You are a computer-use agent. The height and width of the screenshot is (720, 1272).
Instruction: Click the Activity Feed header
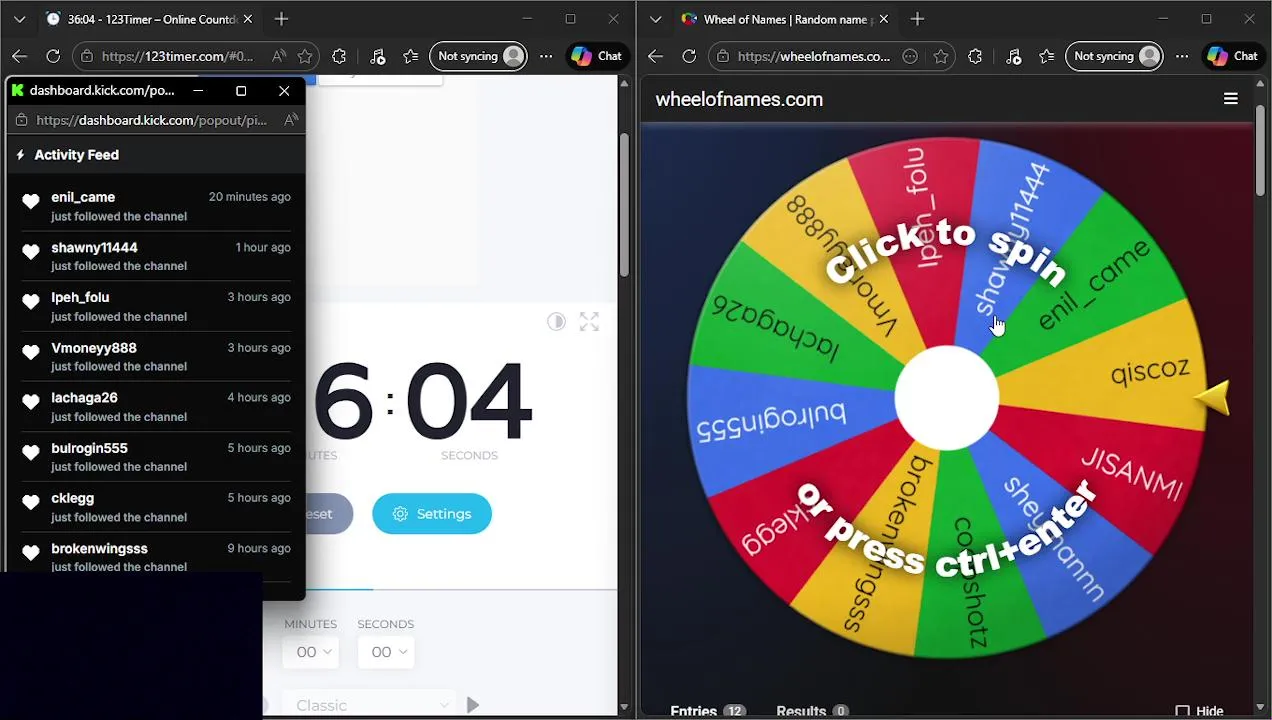(x=76, y=155)
